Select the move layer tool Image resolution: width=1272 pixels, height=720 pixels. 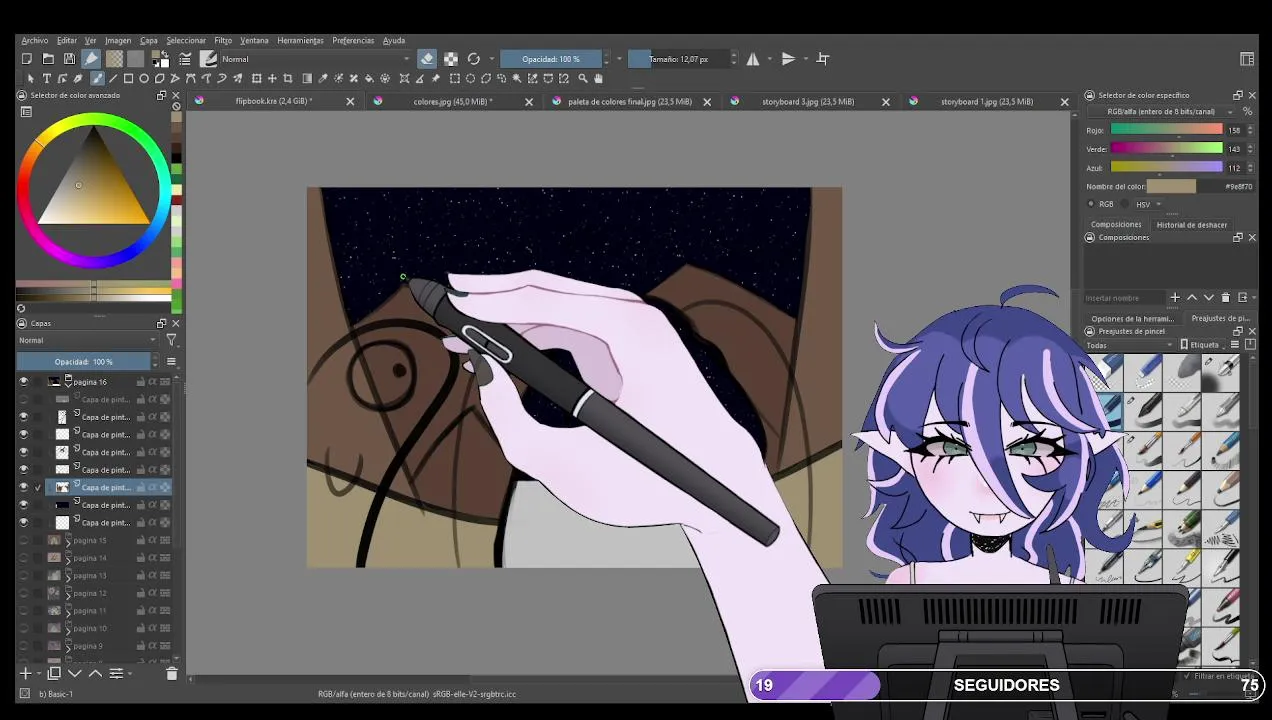[x=272, y=78]
